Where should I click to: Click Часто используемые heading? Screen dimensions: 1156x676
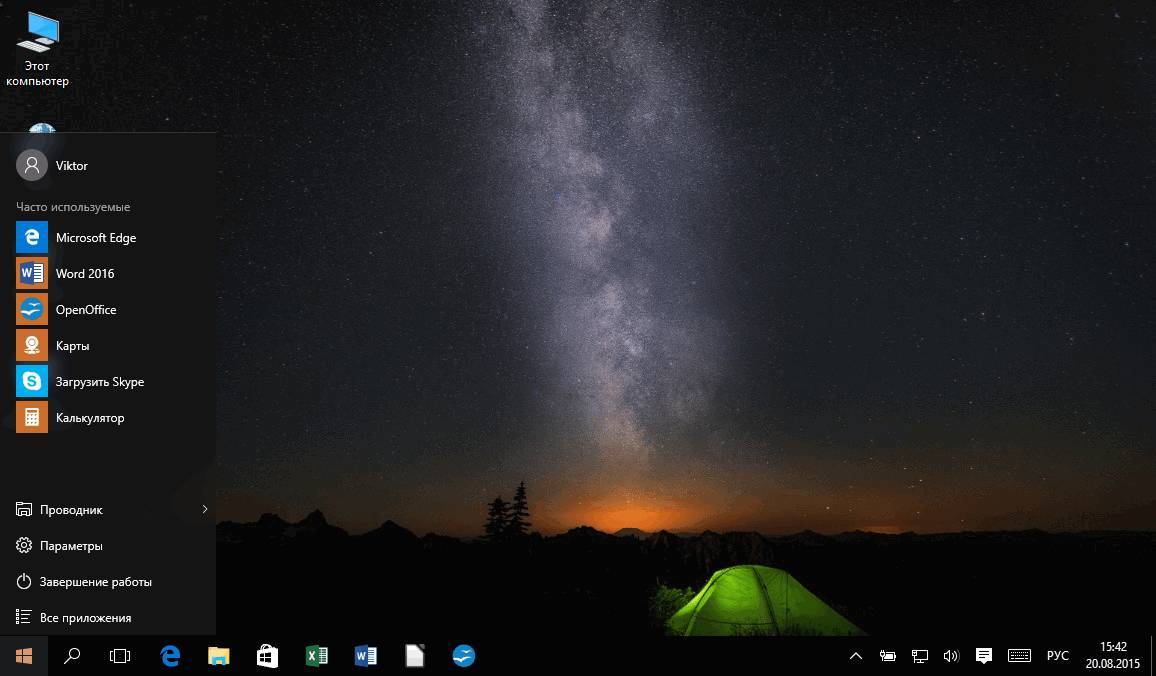pos(73,207)
